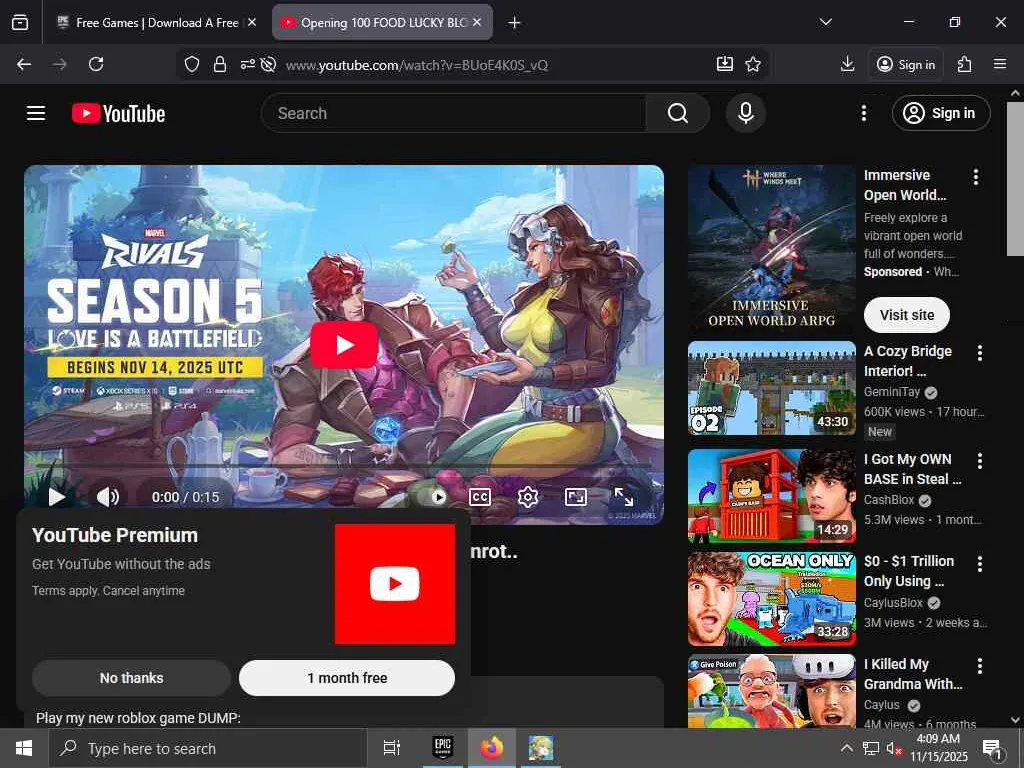This screenshot has width=1024, height=768.
Task: Open Ocean Only video thumbnail
Action: pyautogui.click(x=771, y=598)
